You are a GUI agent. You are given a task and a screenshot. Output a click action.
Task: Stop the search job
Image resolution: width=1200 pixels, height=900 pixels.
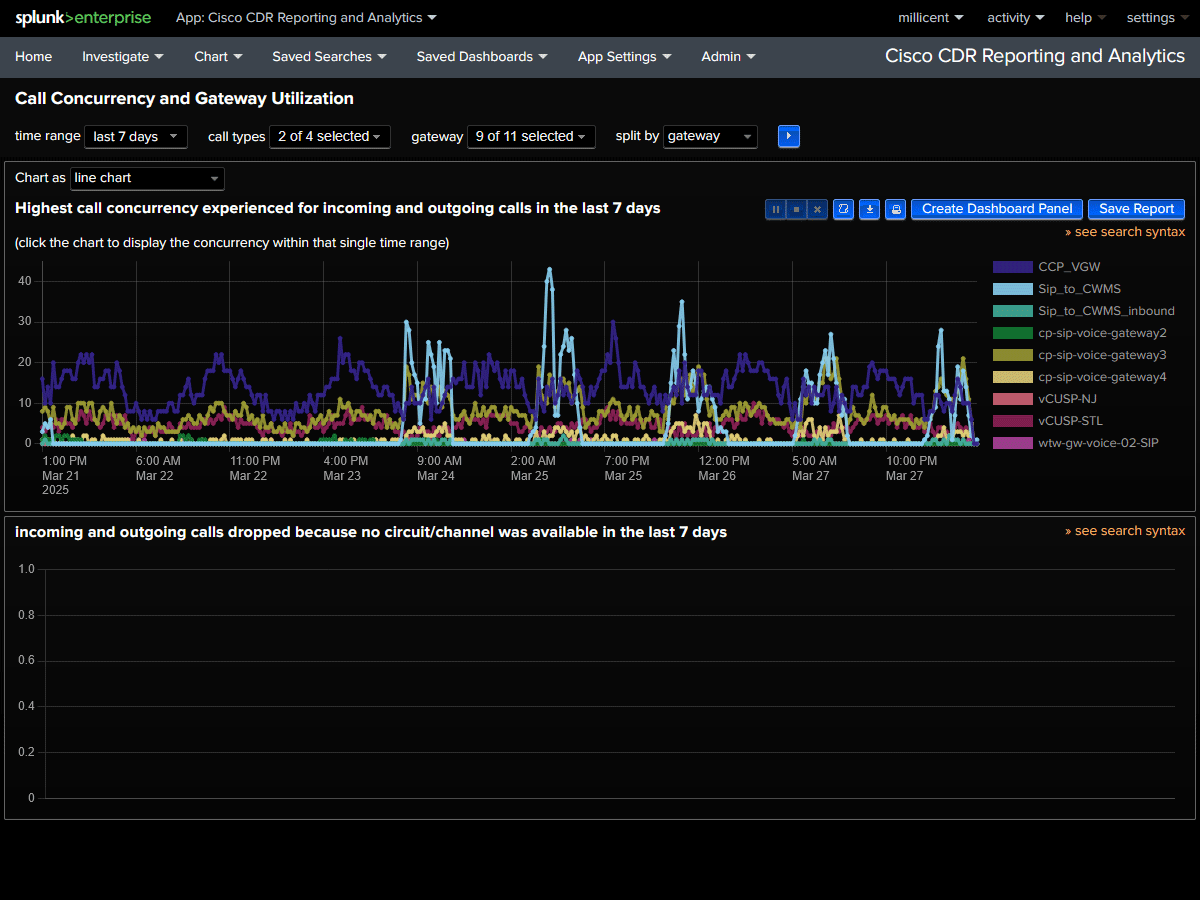[795, 209]
